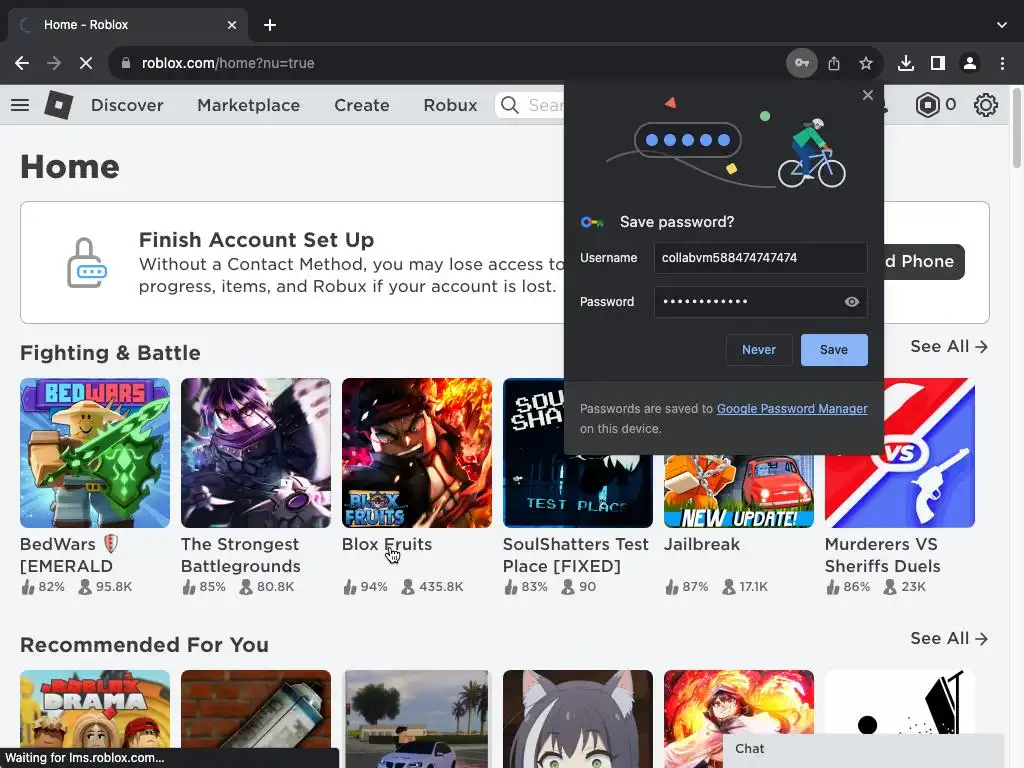Click the Add Phone button
This screenshot has height=768, width=1024.
coord(923,262)
